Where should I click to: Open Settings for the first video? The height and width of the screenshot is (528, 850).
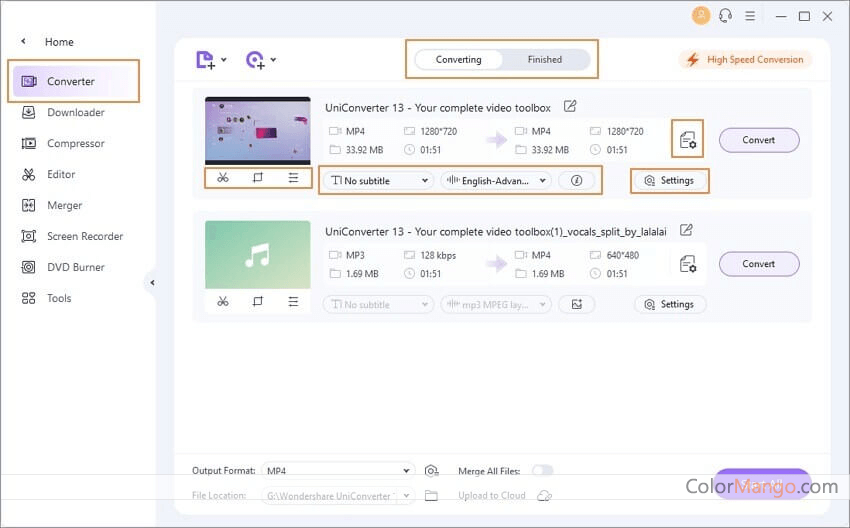(x=669, y=181)
